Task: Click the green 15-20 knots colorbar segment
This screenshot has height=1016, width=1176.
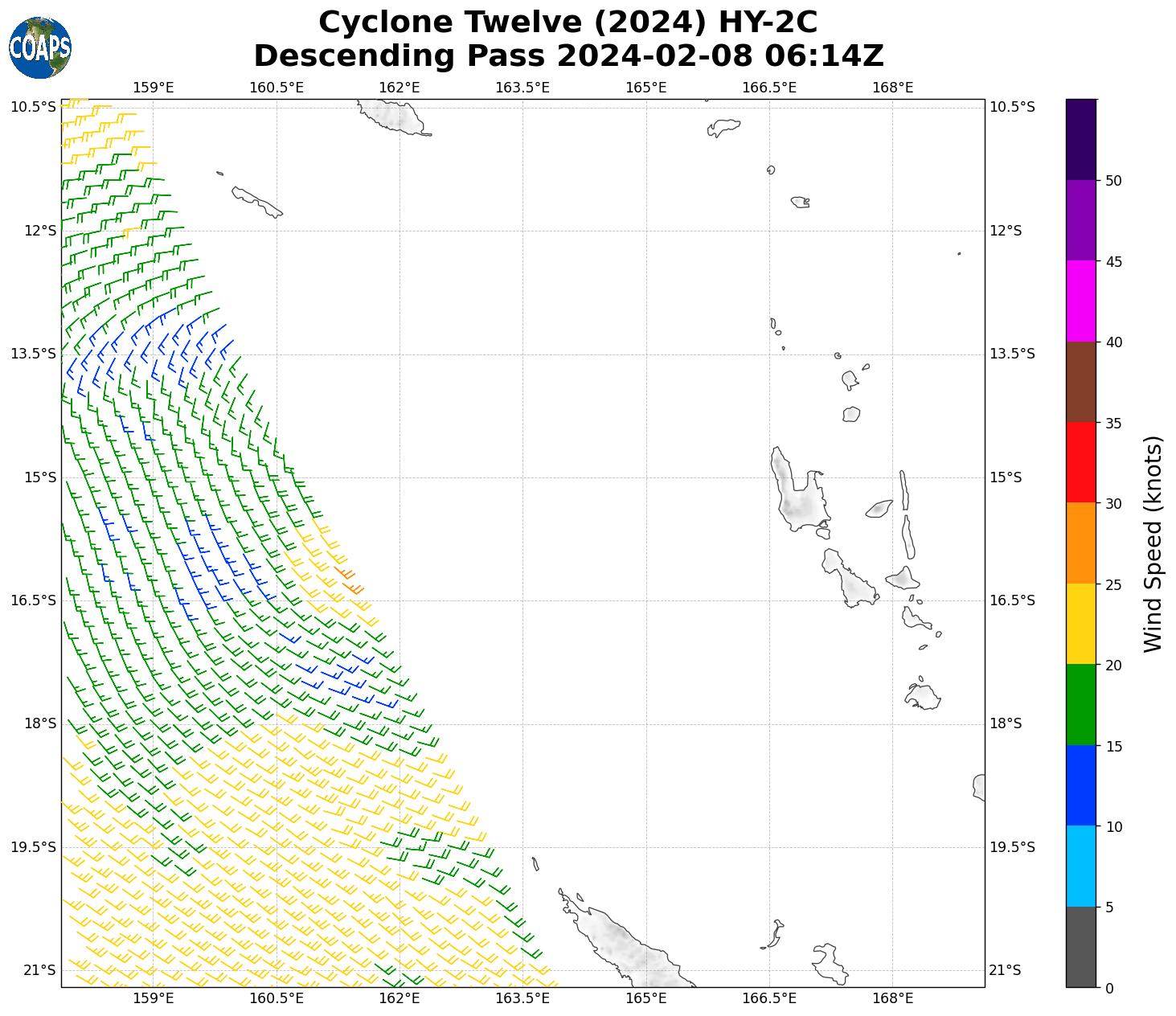Action: (x=1080, y=704)
